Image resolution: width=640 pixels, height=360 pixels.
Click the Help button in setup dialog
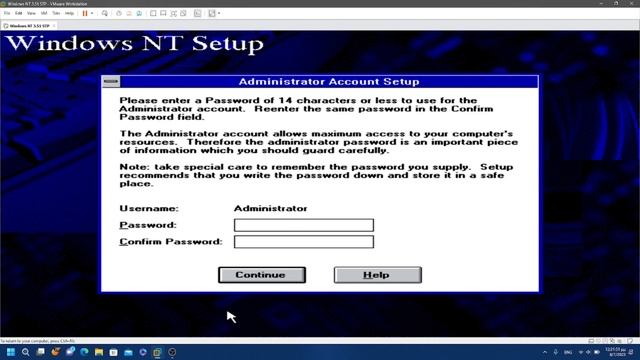pyautogui.click(x=378, y=275)
